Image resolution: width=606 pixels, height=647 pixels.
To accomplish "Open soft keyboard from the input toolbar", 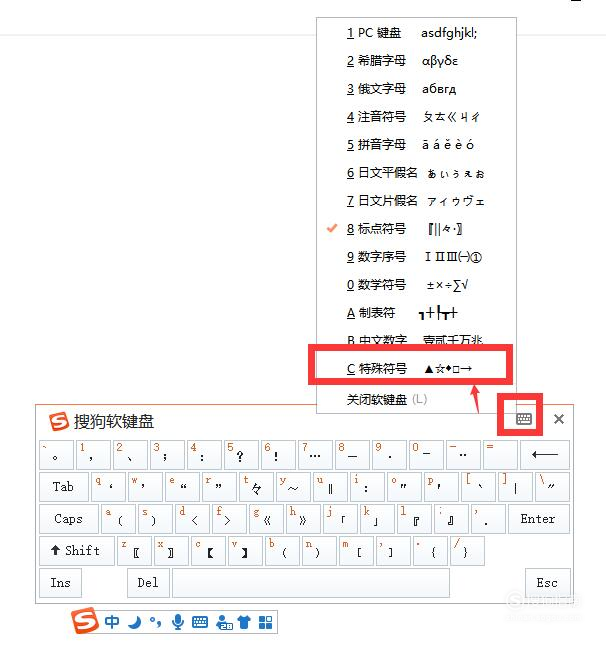I will click(x=200, y=622).
